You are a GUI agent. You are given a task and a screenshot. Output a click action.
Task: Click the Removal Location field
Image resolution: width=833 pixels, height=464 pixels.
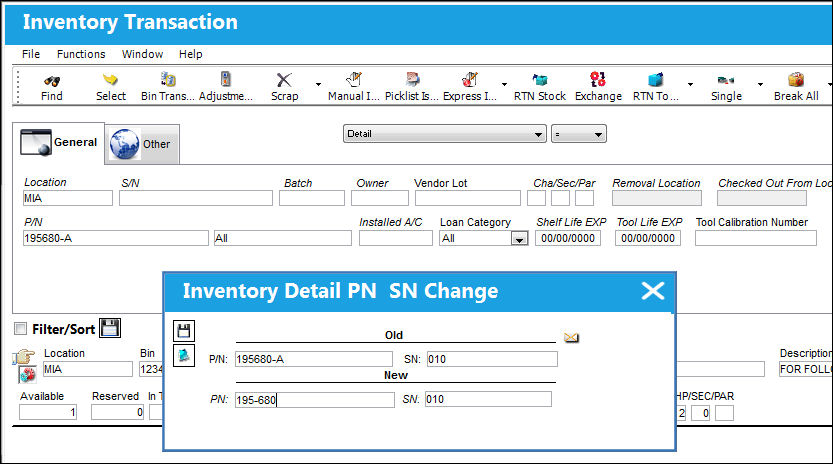pos(657,198)
